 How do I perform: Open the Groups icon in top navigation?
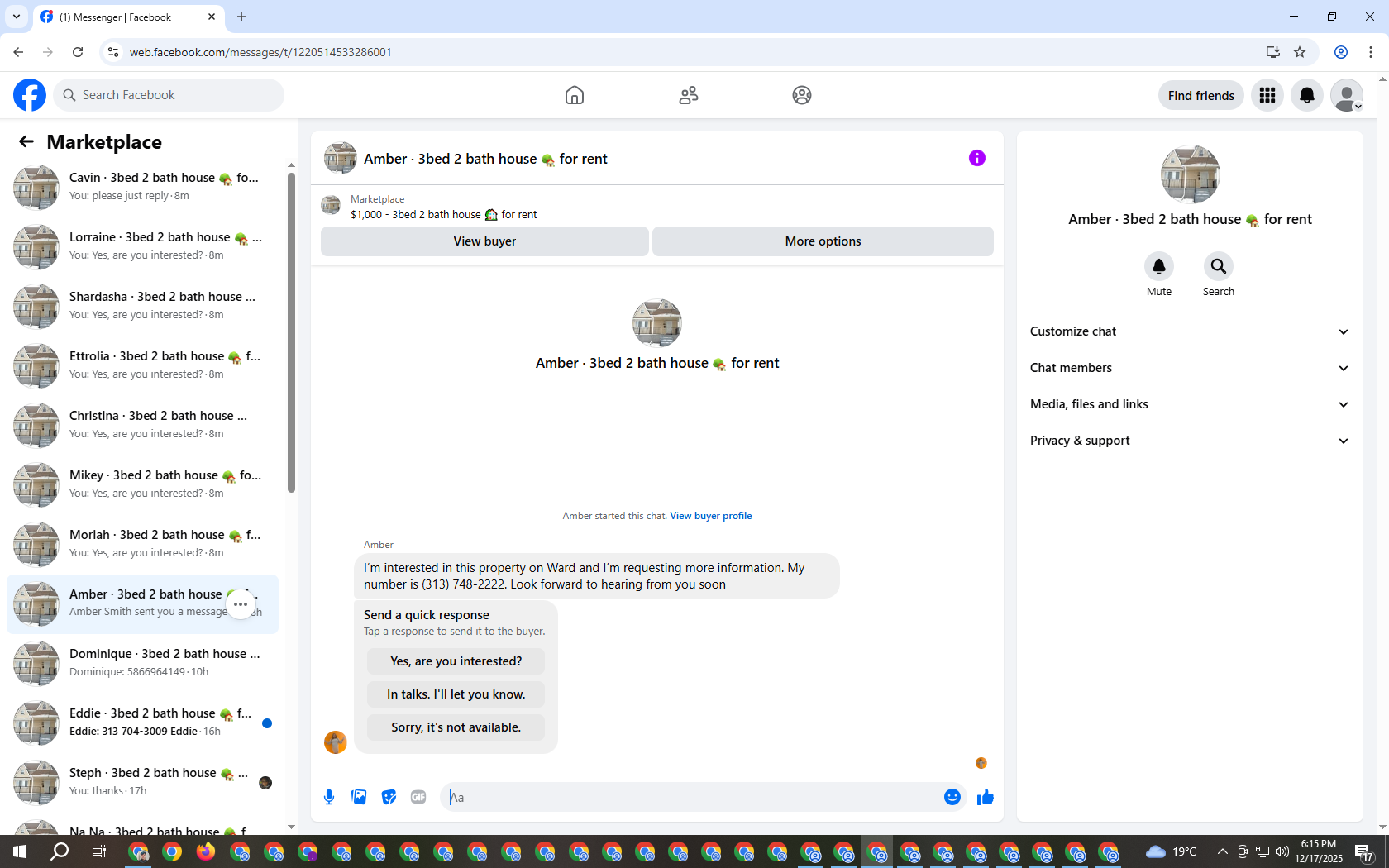pyautogui.click(x=802, y=95)
